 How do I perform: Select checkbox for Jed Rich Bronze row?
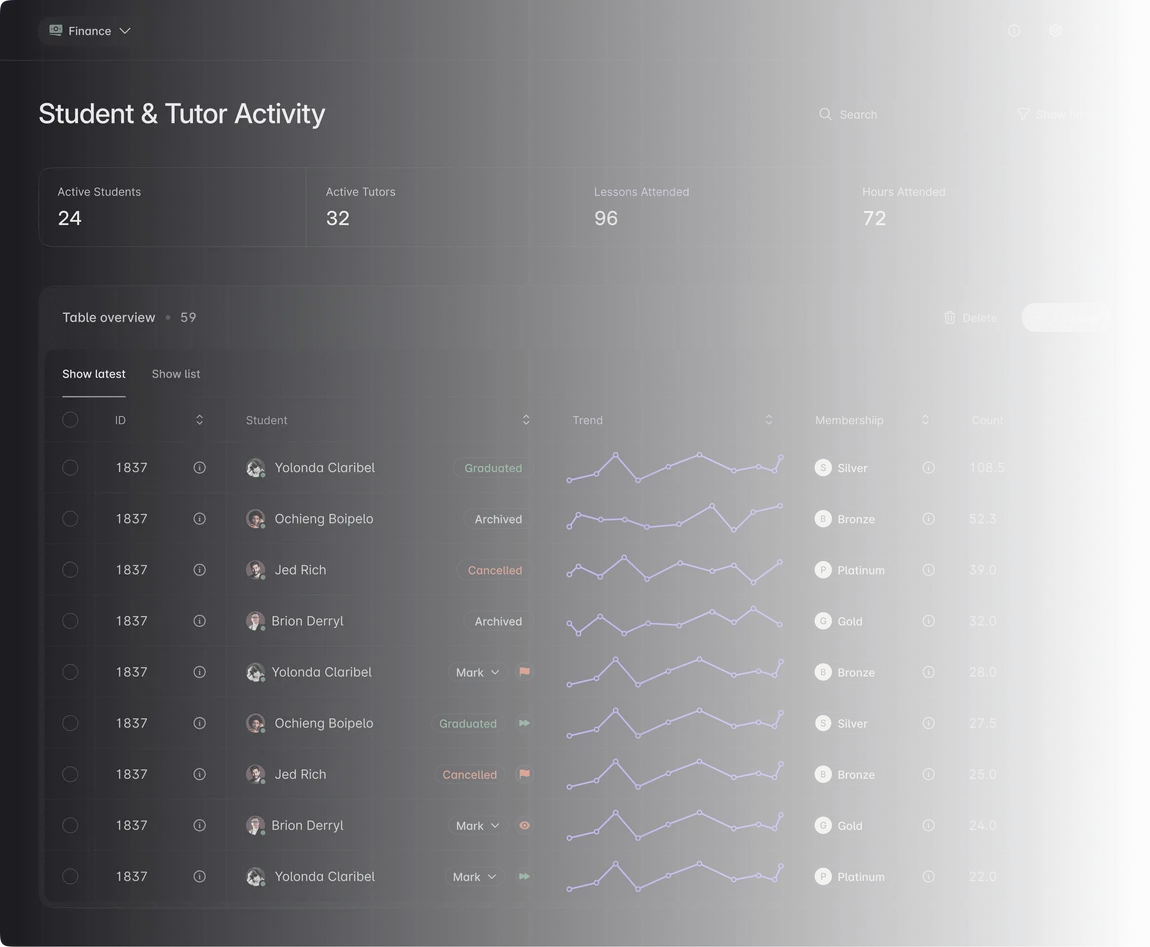click(70, 774)
